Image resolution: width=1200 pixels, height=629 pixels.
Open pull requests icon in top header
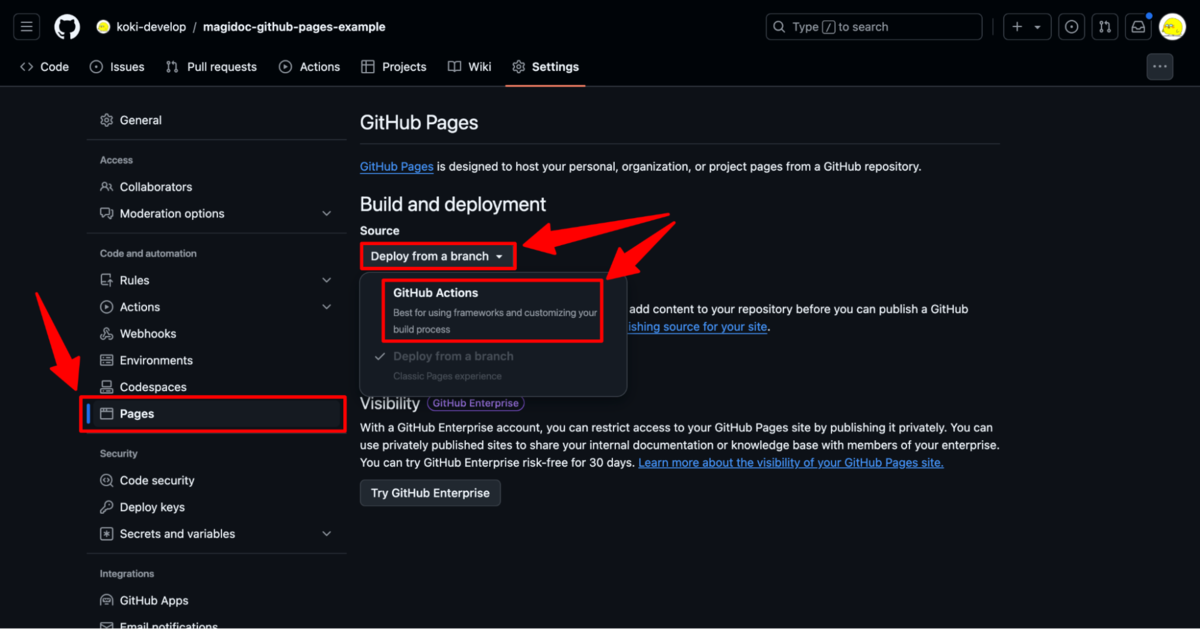[1105, 27]
